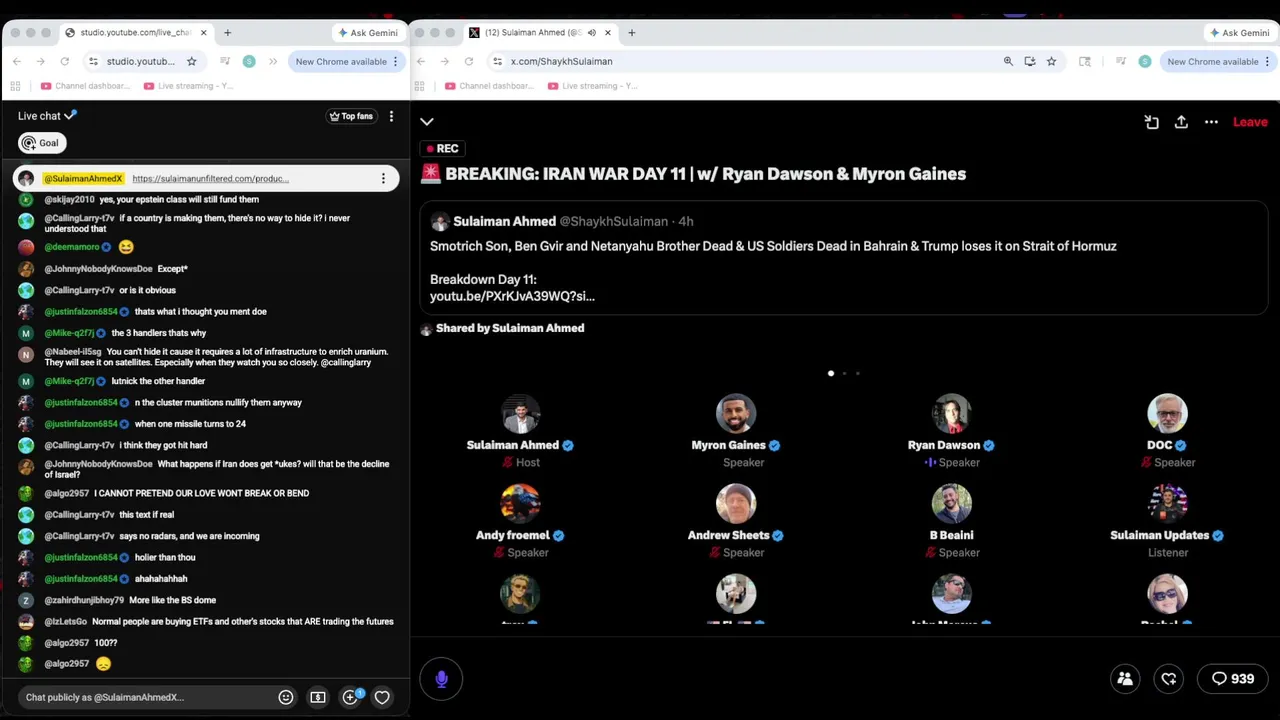This screenshot has height=720, width=1280.
Task: Open Andrew Sheets speaker avatar
Action: tap(736, 504)
